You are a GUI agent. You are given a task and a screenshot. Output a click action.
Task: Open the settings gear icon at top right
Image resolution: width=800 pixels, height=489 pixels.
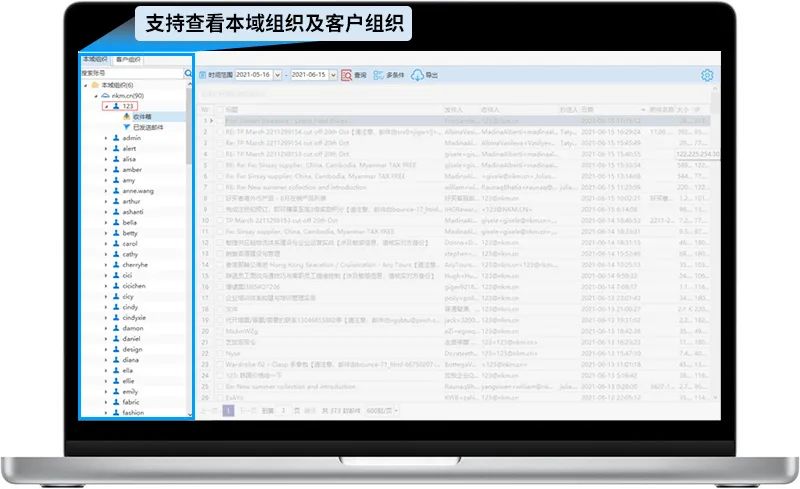[707, 75]
